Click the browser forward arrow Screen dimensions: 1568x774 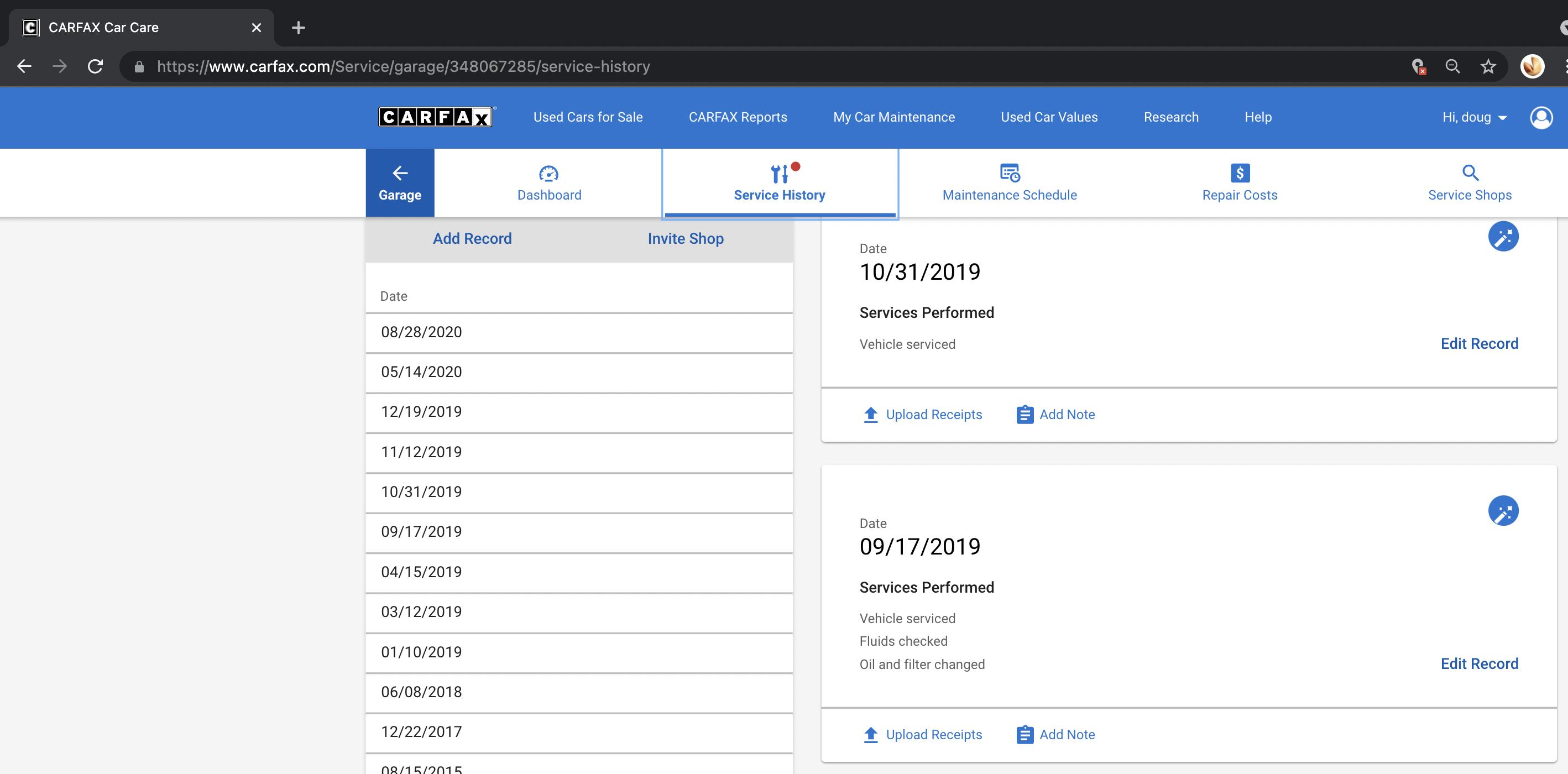(60, 66)
